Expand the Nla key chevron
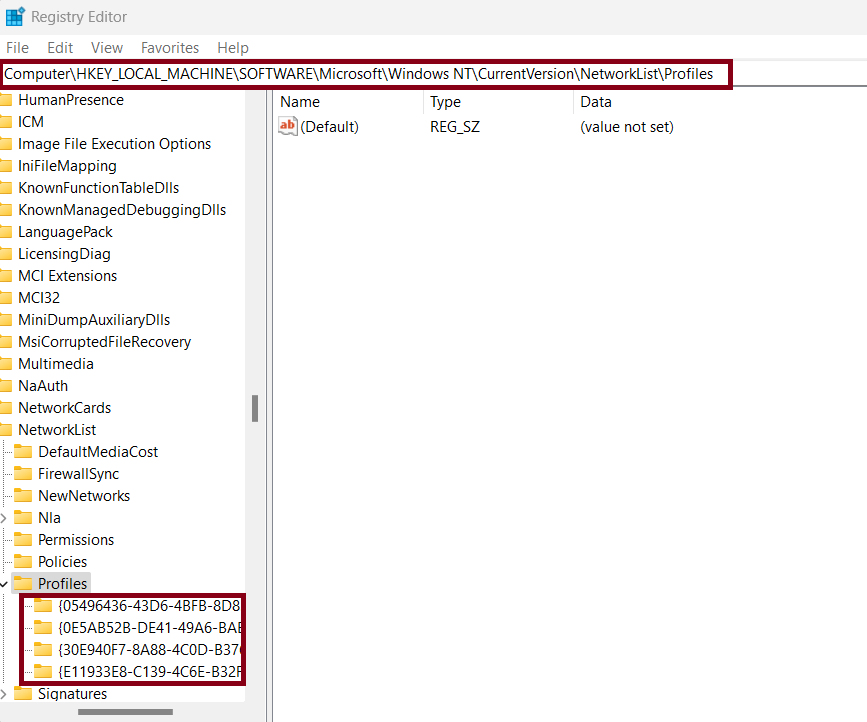 (3, 518)
